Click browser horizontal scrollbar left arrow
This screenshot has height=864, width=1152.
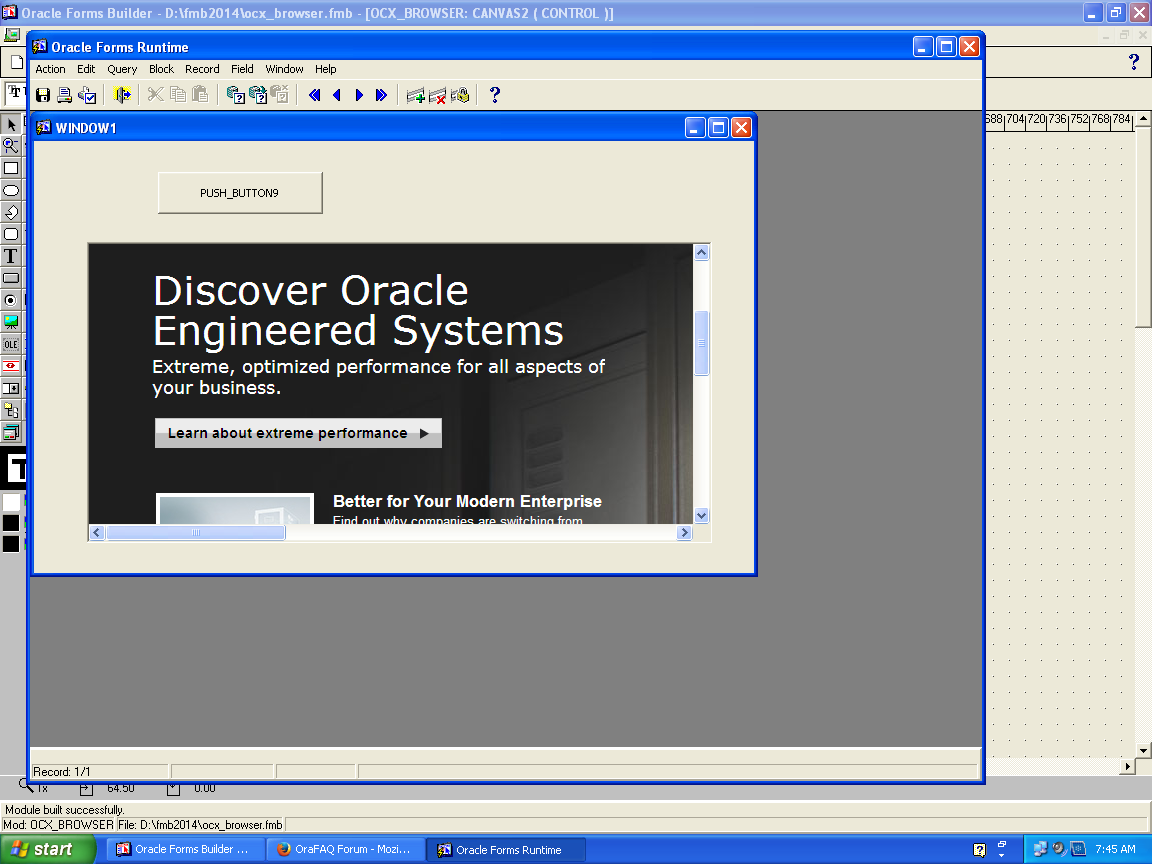click(97, 533)
